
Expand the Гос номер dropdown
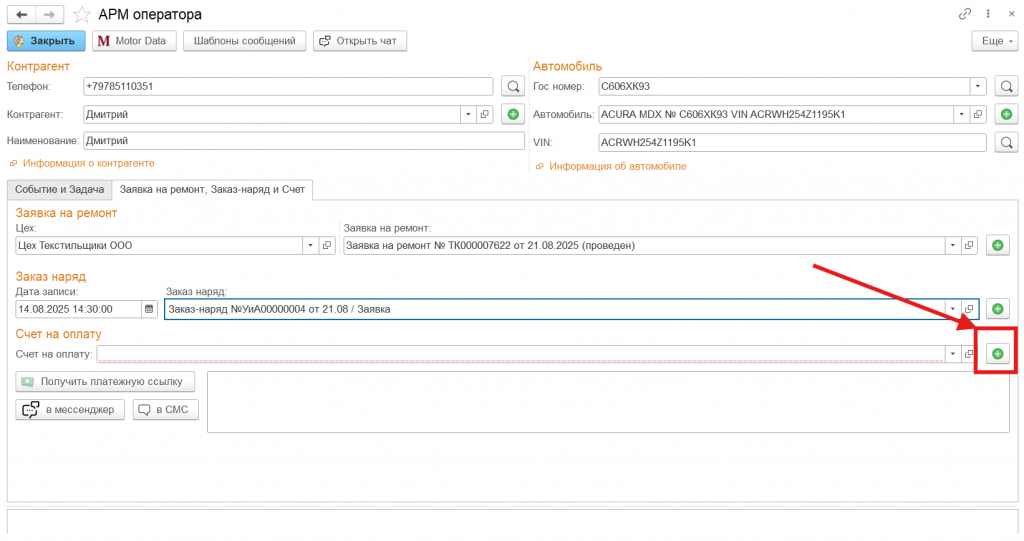(979, 87)
